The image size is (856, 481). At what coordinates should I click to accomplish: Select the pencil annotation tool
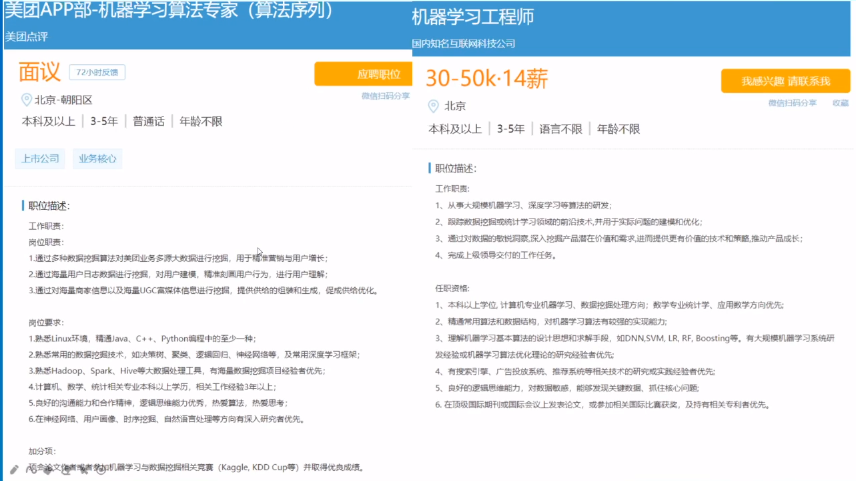pyautogui.click(x=14, y=470)
